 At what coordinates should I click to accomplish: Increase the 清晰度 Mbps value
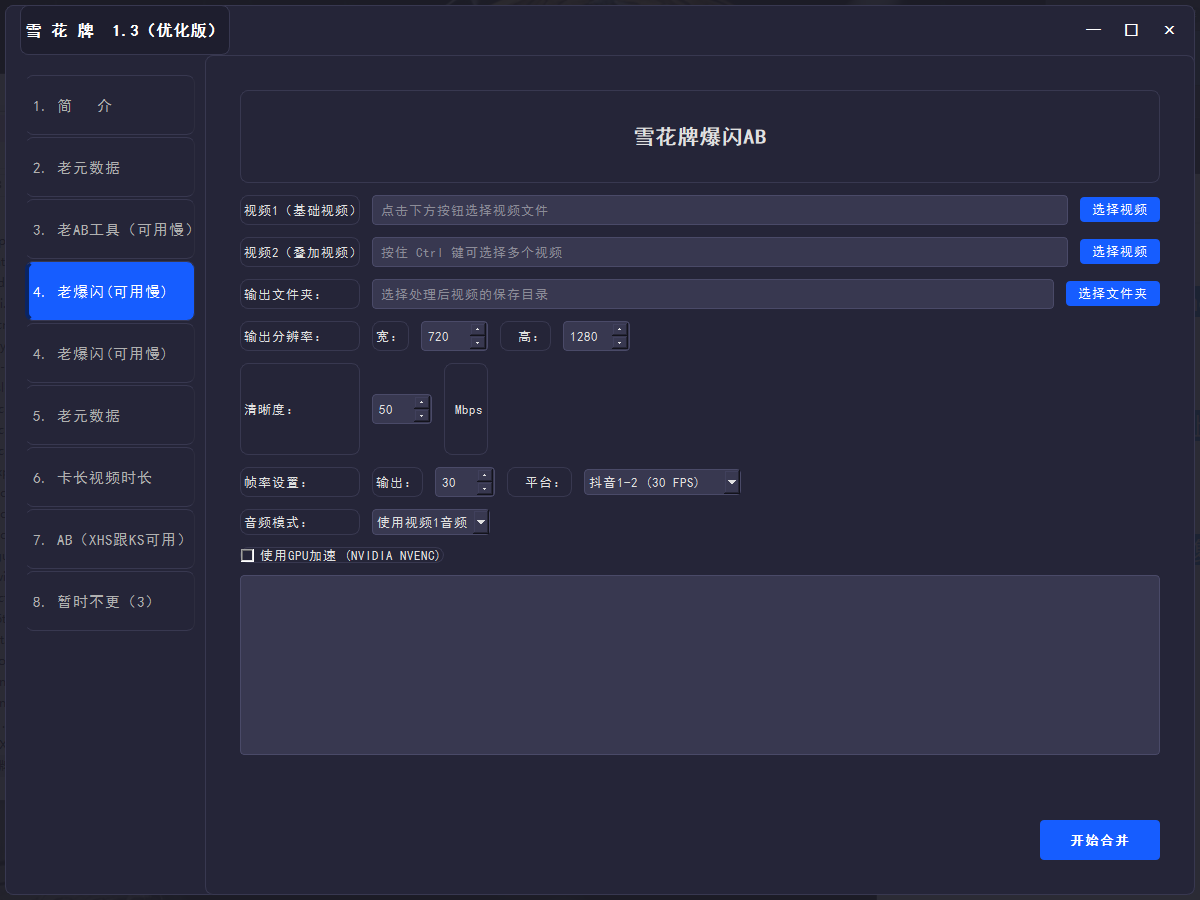pyautogui.click(x=421, y=403)
